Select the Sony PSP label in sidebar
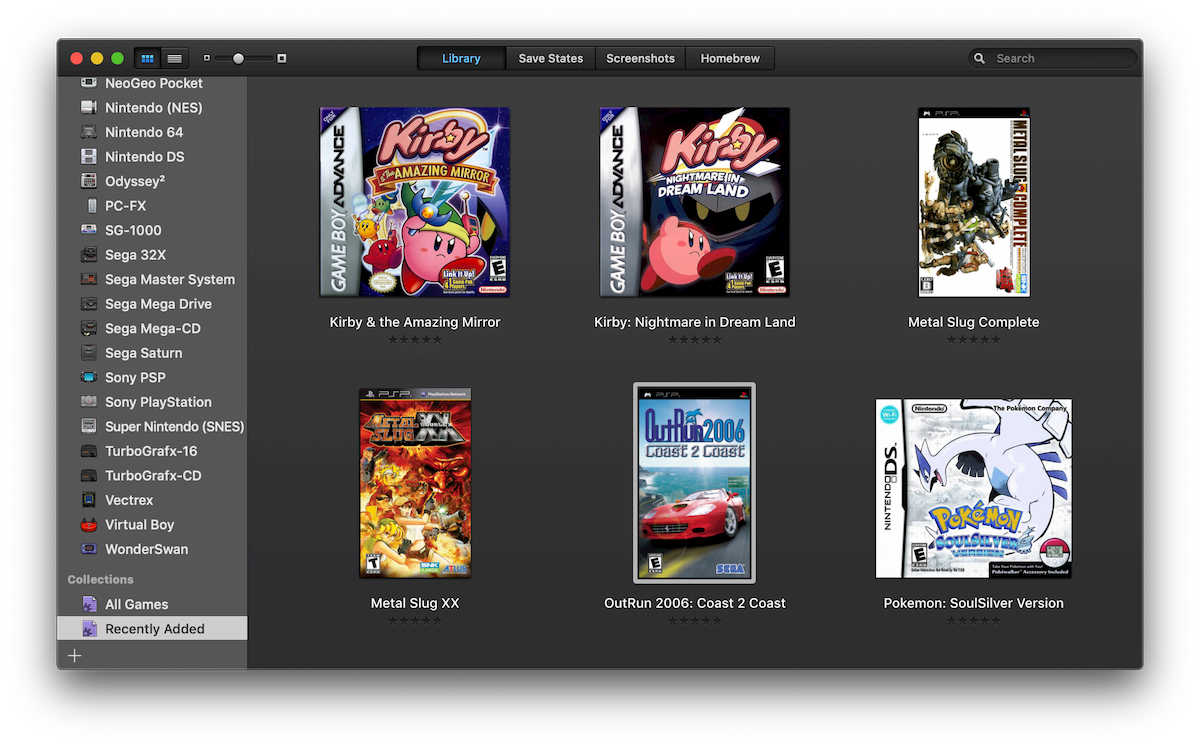The width and height of the screenshot is (1200, 745). click(135, 377)
